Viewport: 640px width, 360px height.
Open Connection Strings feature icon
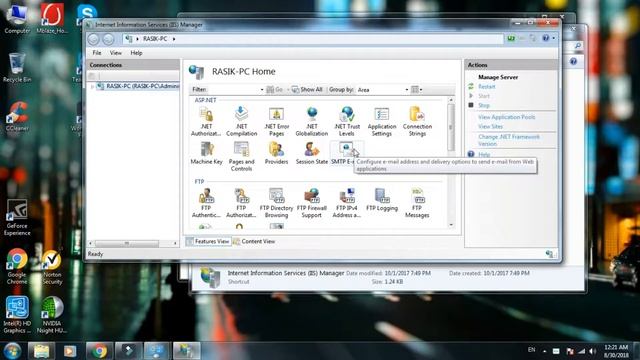pos(417,121)
